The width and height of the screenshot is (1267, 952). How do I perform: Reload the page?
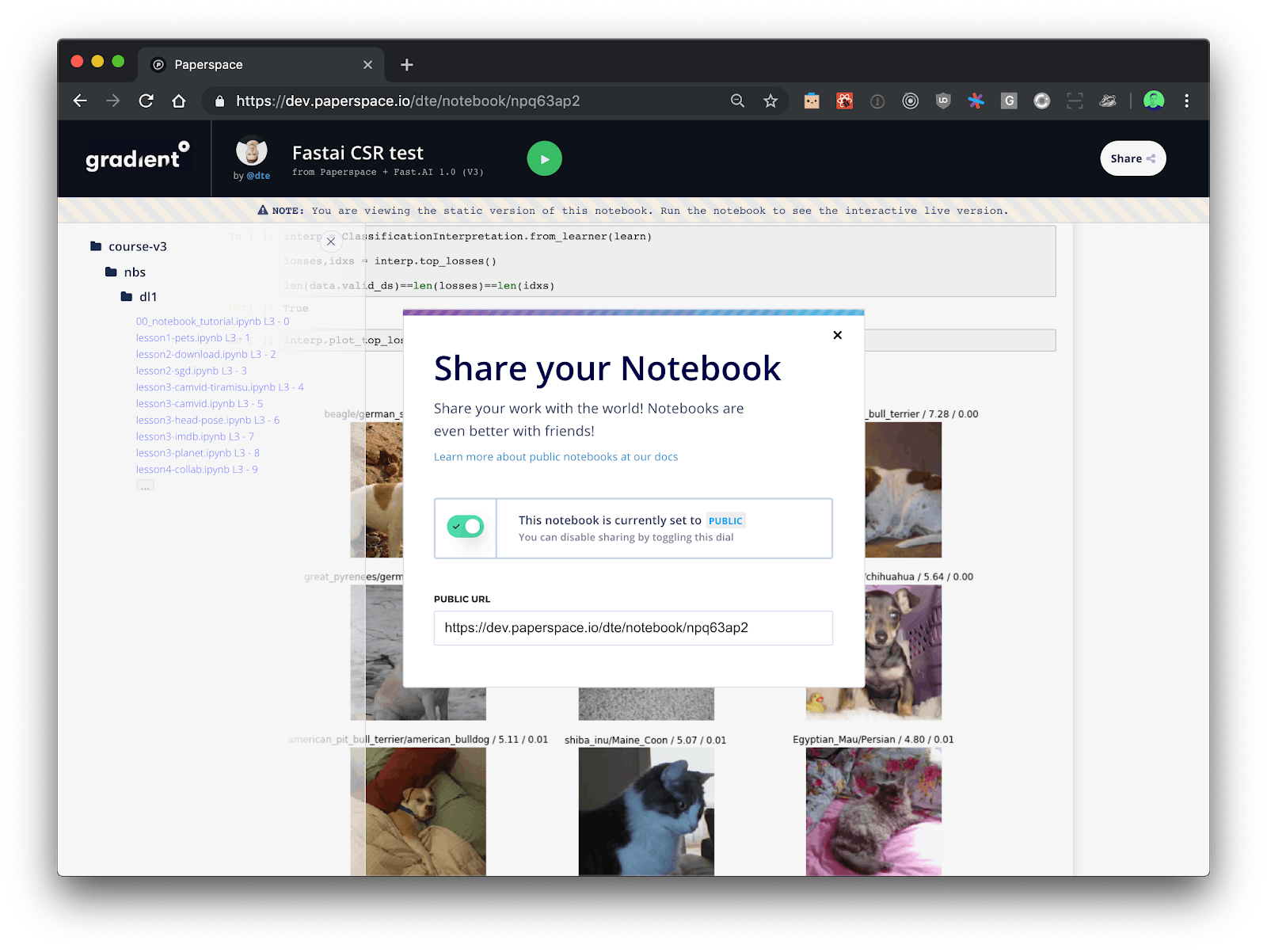(x=146, y=101)
